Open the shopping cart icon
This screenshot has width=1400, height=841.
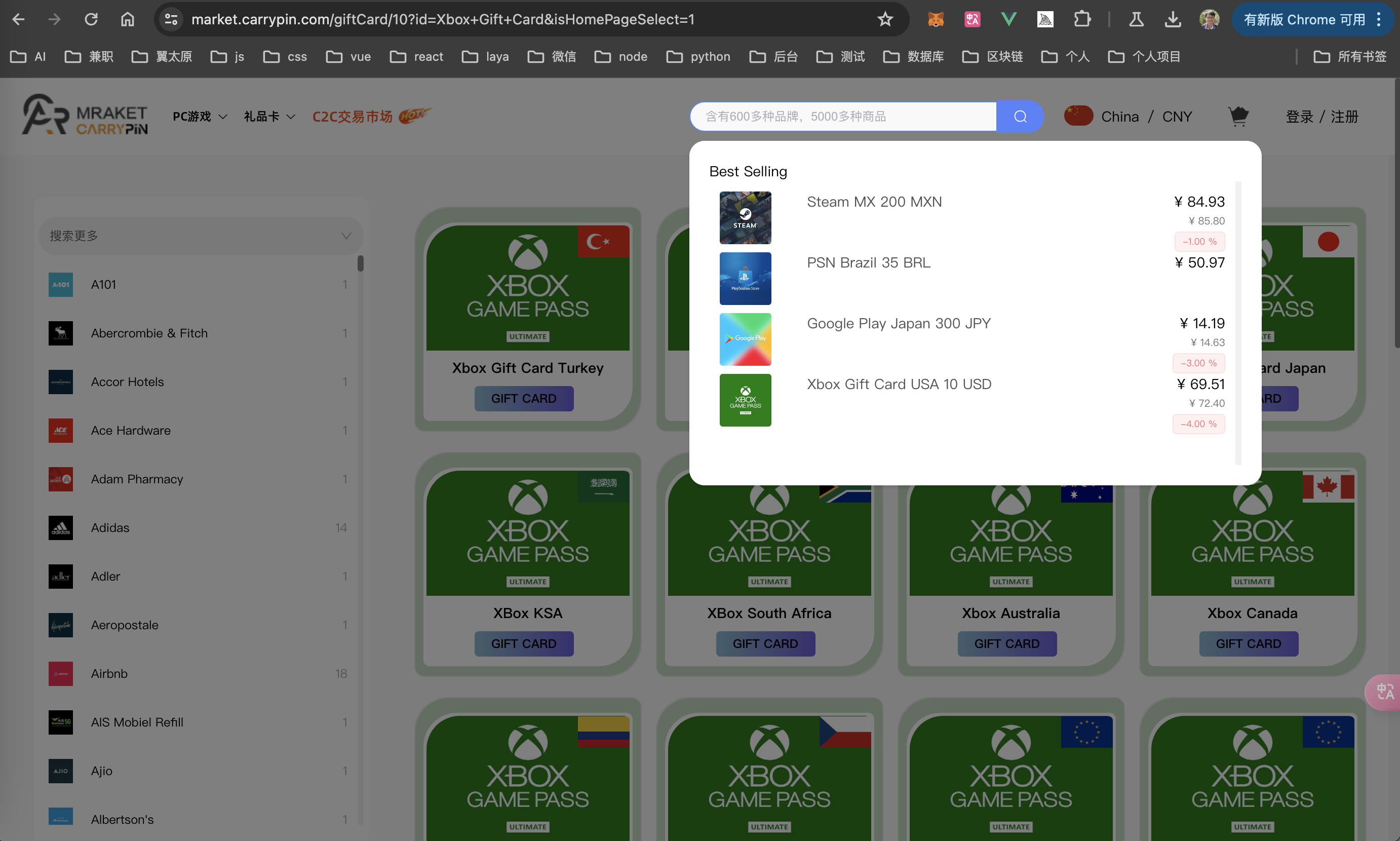click(1238, 116)
